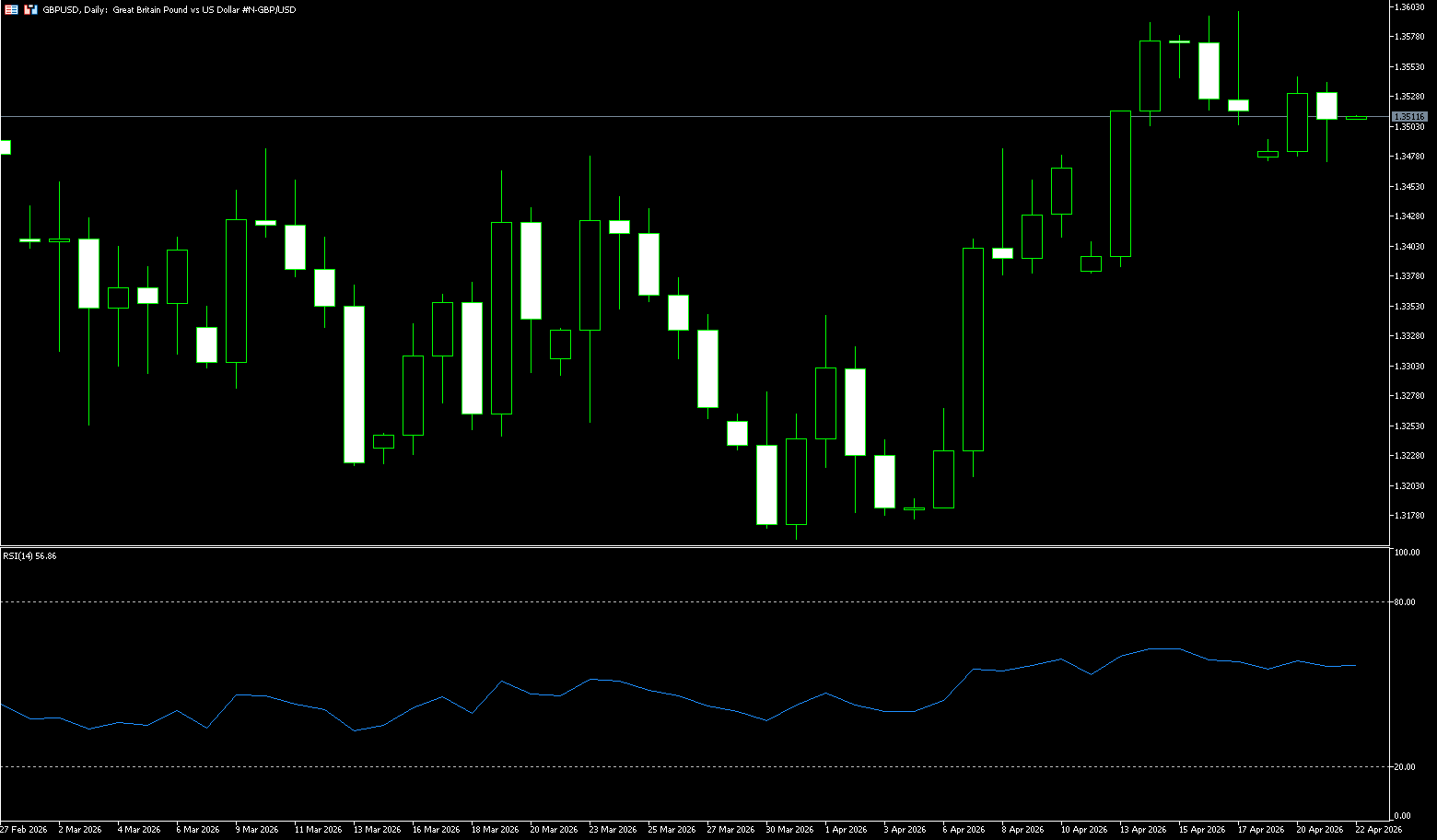Grab the divider between chart and RSI window
Viewport: 1437px width, 840px height.
[x=691, y=547]
